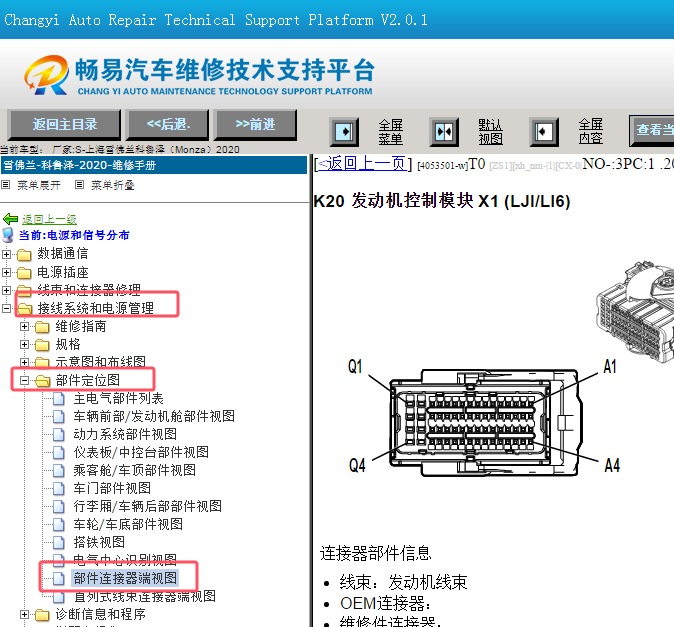Open 电气中心识别视图
The height and width of the screenshot is (627, 674).
pyautogui.click(x=125, y=560)
